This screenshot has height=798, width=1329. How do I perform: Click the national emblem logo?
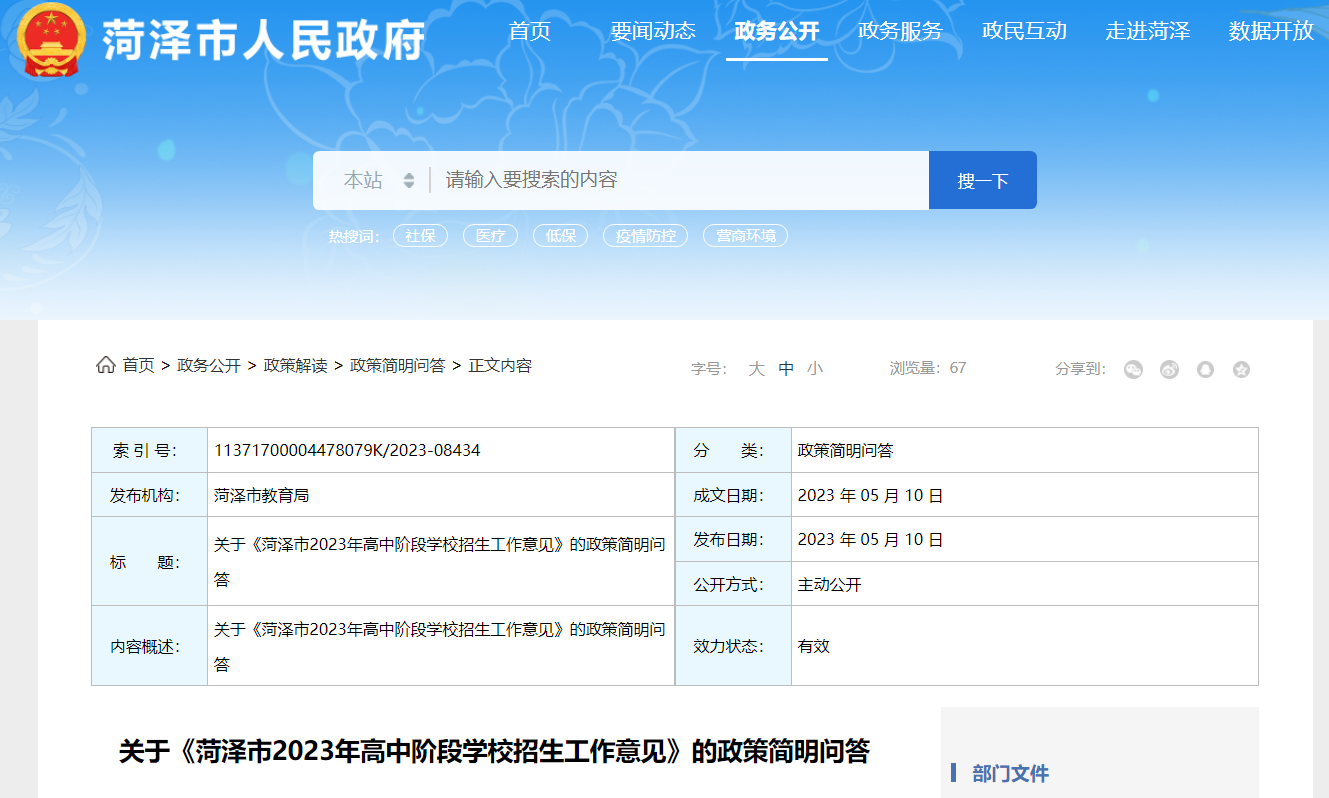coord(53,39)
